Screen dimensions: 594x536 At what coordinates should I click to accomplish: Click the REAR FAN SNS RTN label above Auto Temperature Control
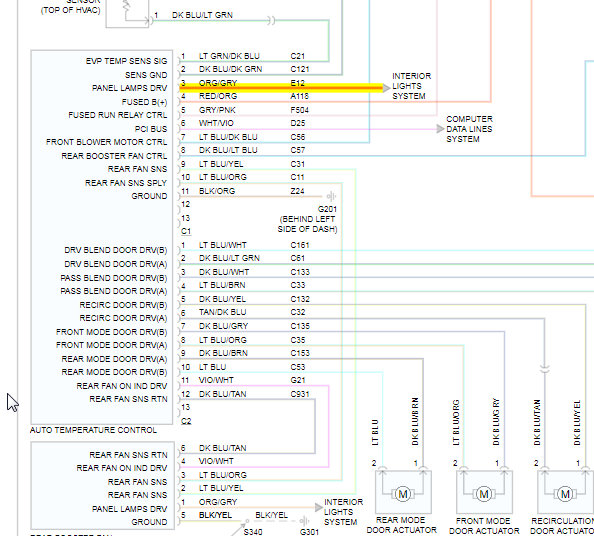pyautogui.click(x=128, y=399)
